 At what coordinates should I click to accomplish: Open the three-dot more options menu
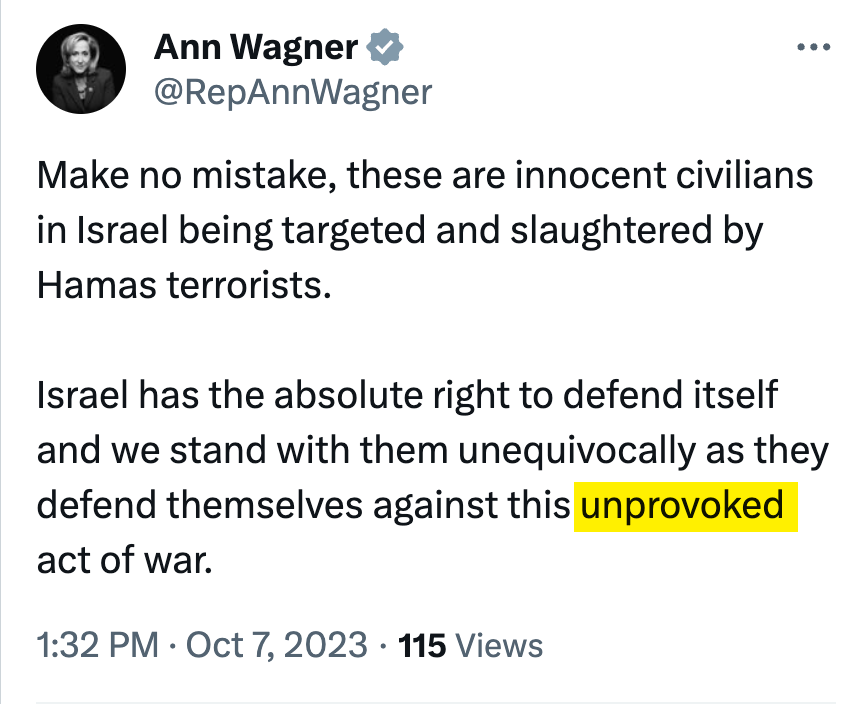(x=812, y=48)
